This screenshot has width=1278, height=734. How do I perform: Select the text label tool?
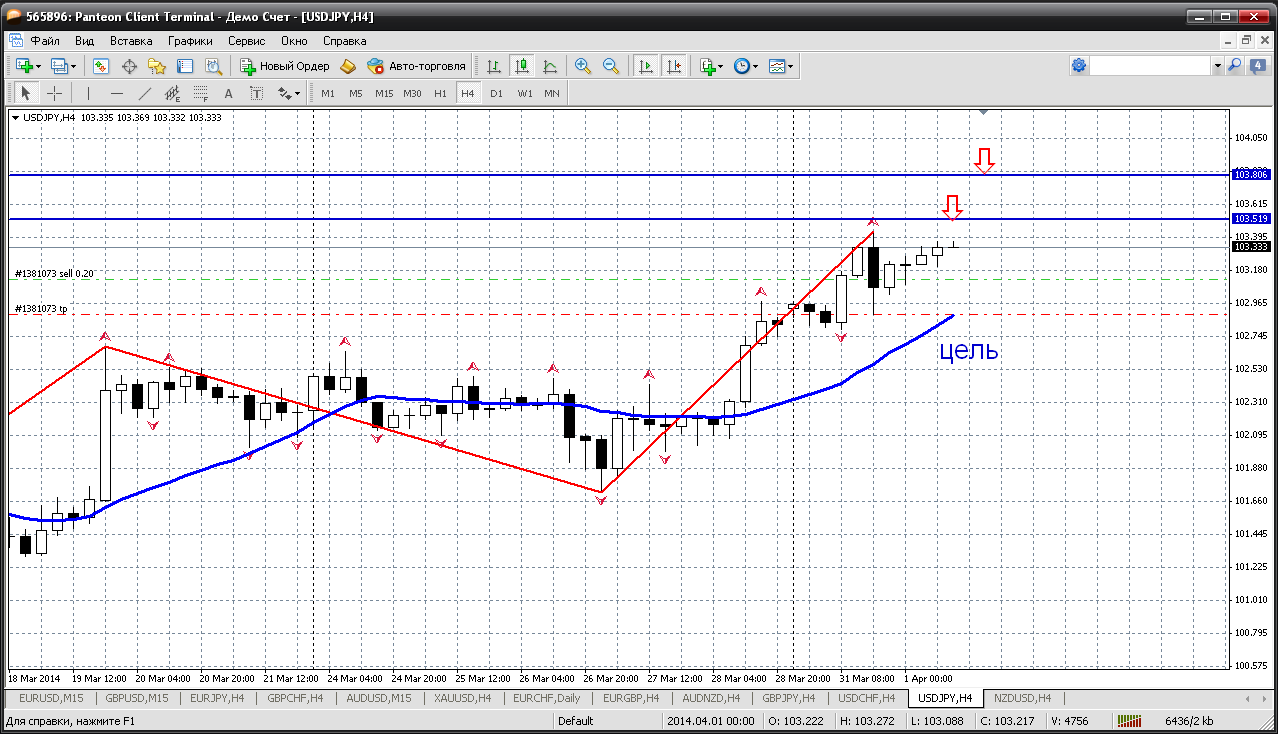(256, 93)
